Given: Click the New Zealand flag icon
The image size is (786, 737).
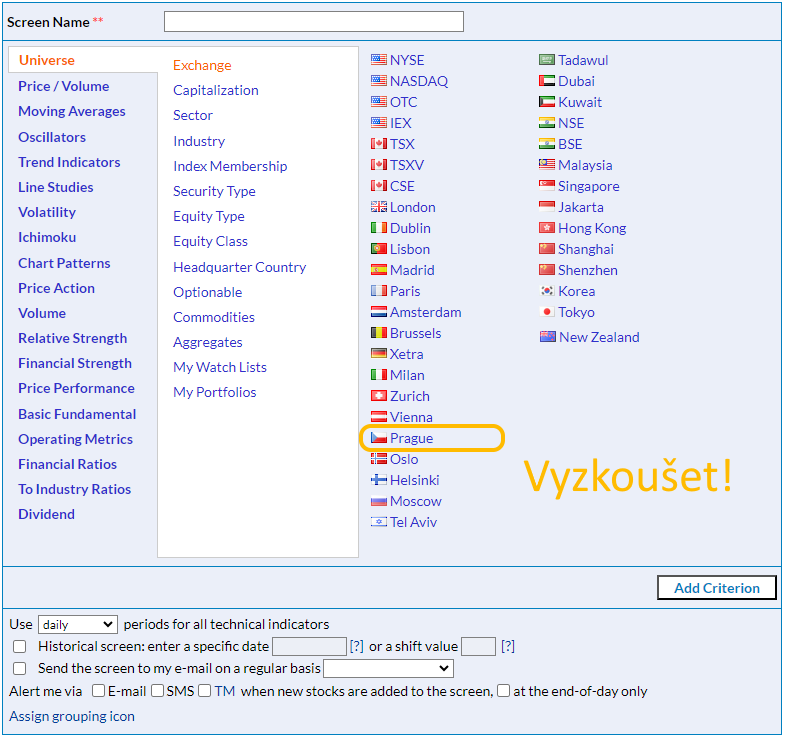Looking at the screenshot, I should coord(547,337).
